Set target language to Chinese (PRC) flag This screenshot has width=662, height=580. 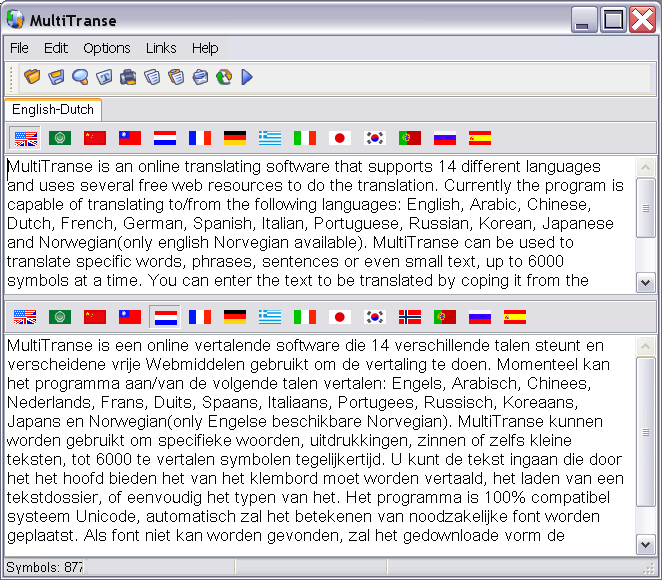[x=95, y=317]
